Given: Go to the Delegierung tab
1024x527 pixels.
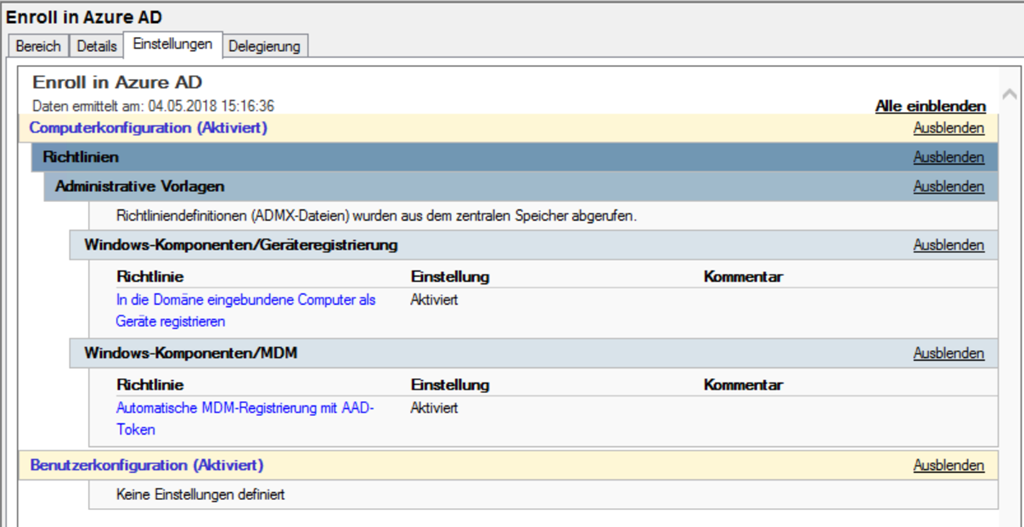Looking at the screenshot, I should tap(266, 46).
